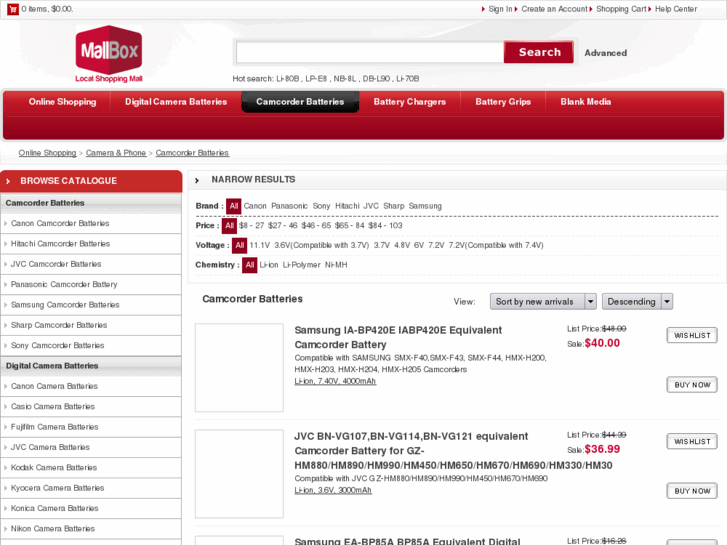Filter by Hitachi brand

pos(347,206)
